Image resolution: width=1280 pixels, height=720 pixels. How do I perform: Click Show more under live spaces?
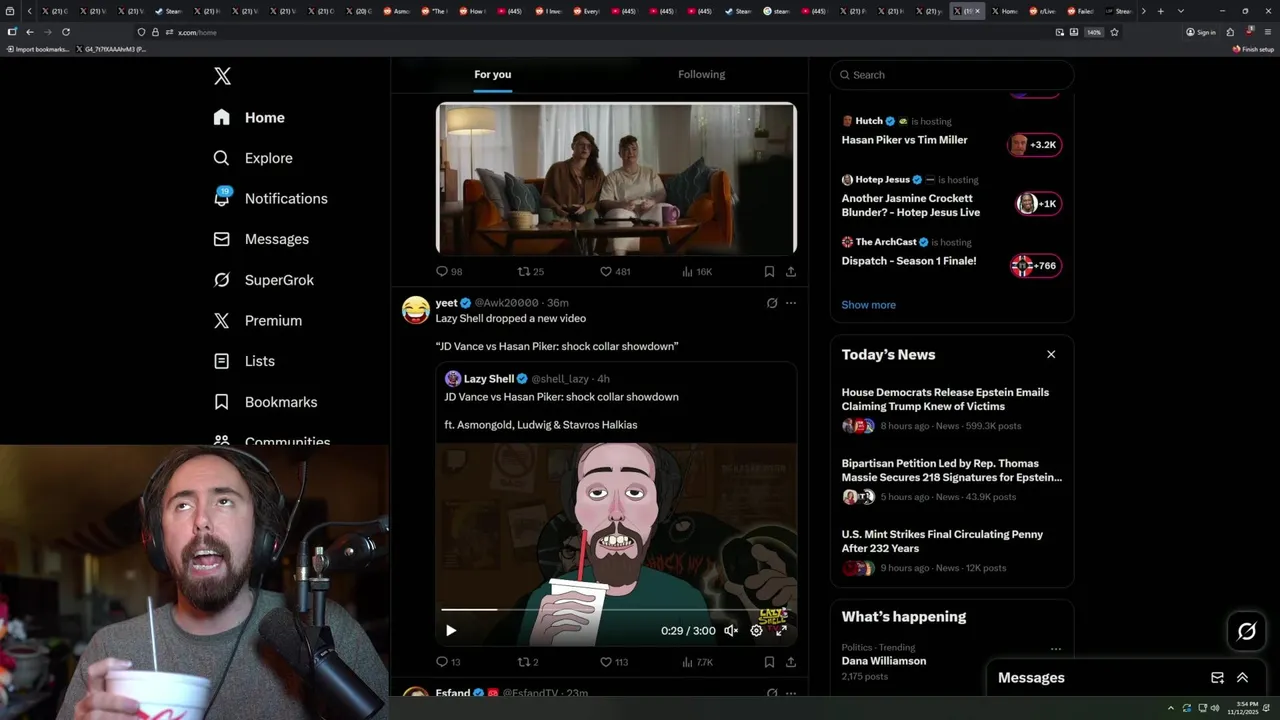pos(869,305)
